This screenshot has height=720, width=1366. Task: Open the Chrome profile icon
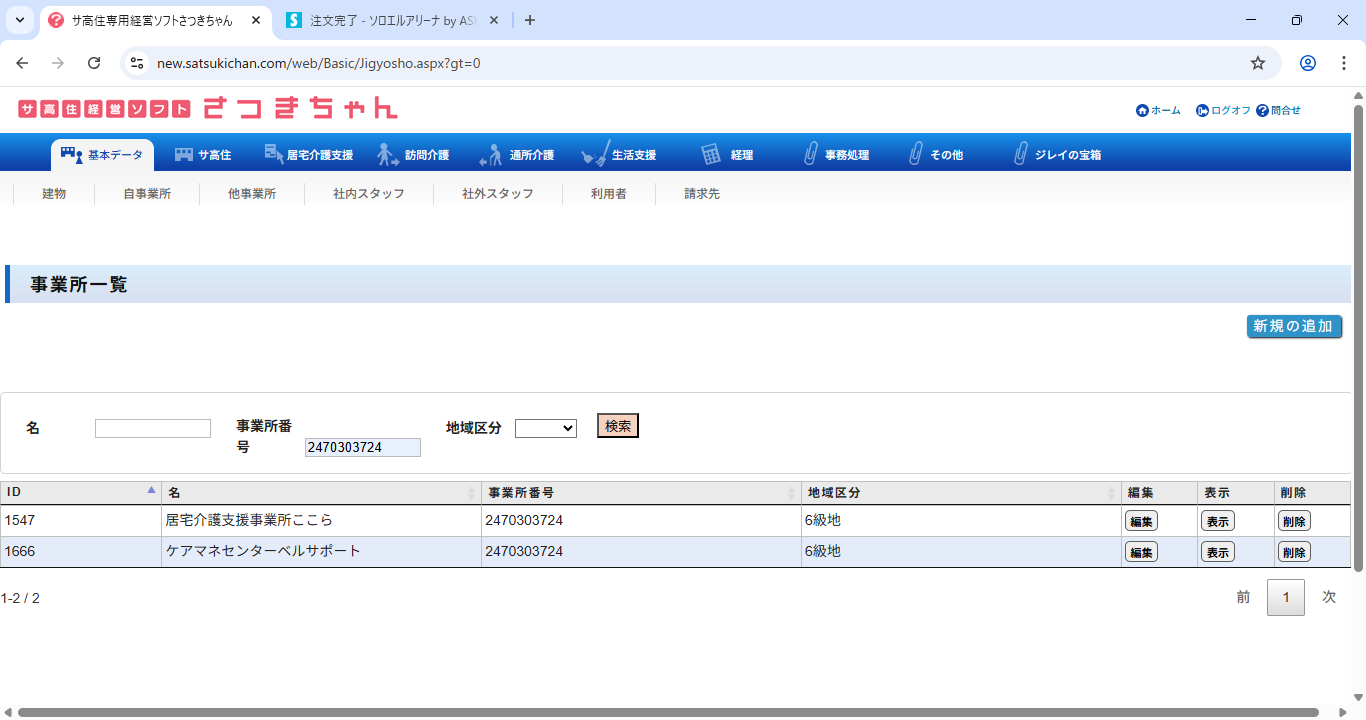1307,63
